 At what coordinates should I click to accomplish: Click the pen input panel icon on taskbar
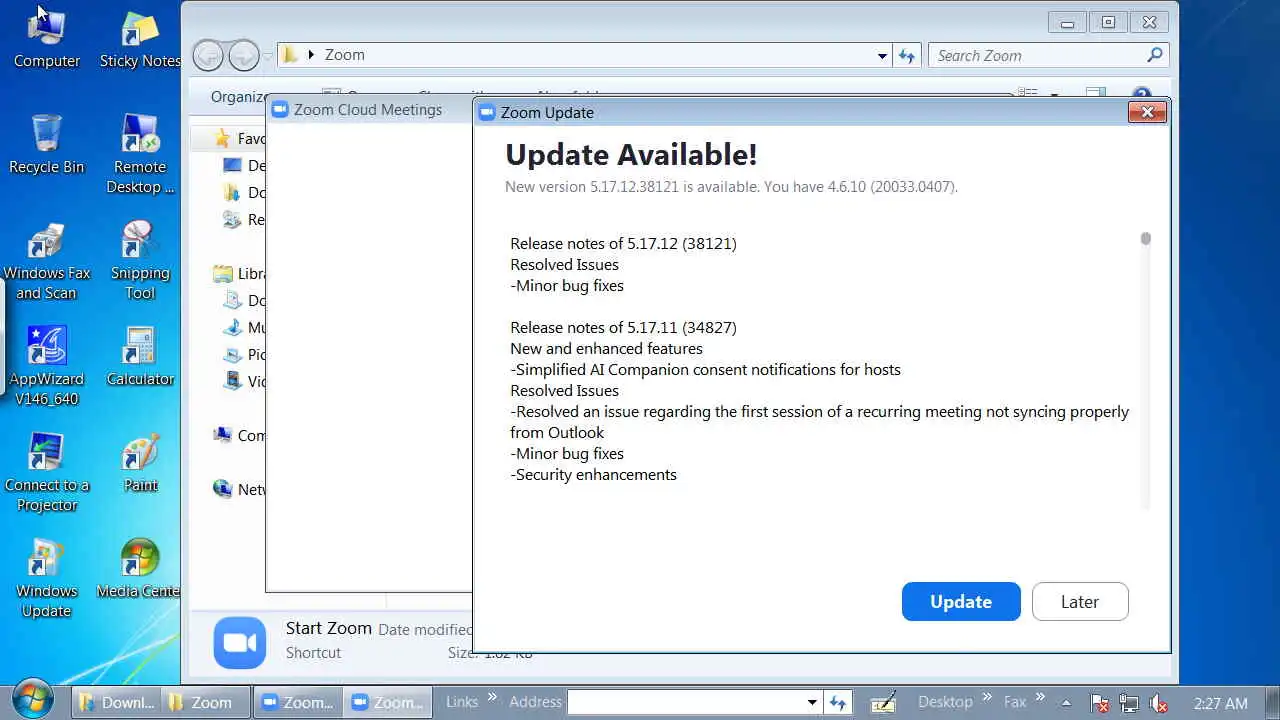883,702
